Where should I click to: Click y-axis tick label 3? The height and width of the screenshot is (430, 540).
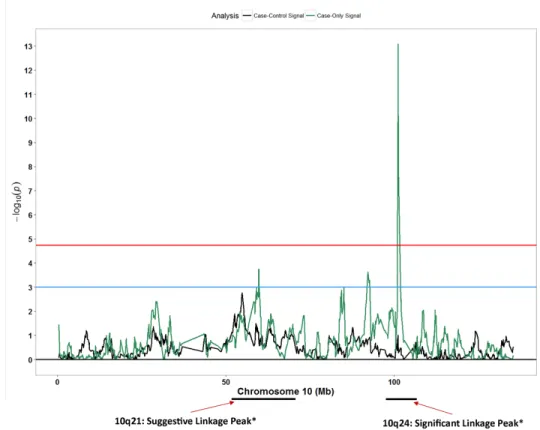coord(30,287)
